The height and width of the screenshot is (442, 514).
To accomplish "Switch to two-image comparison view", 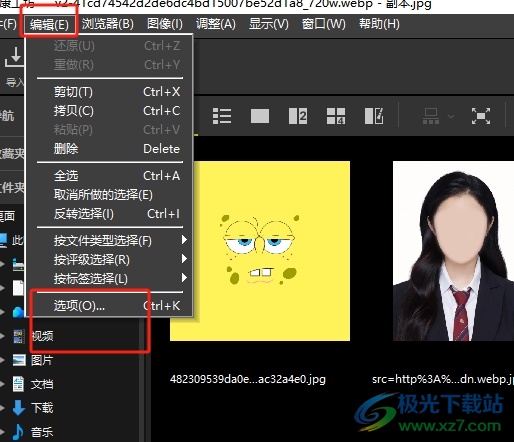I will click(x=298, y=116).
